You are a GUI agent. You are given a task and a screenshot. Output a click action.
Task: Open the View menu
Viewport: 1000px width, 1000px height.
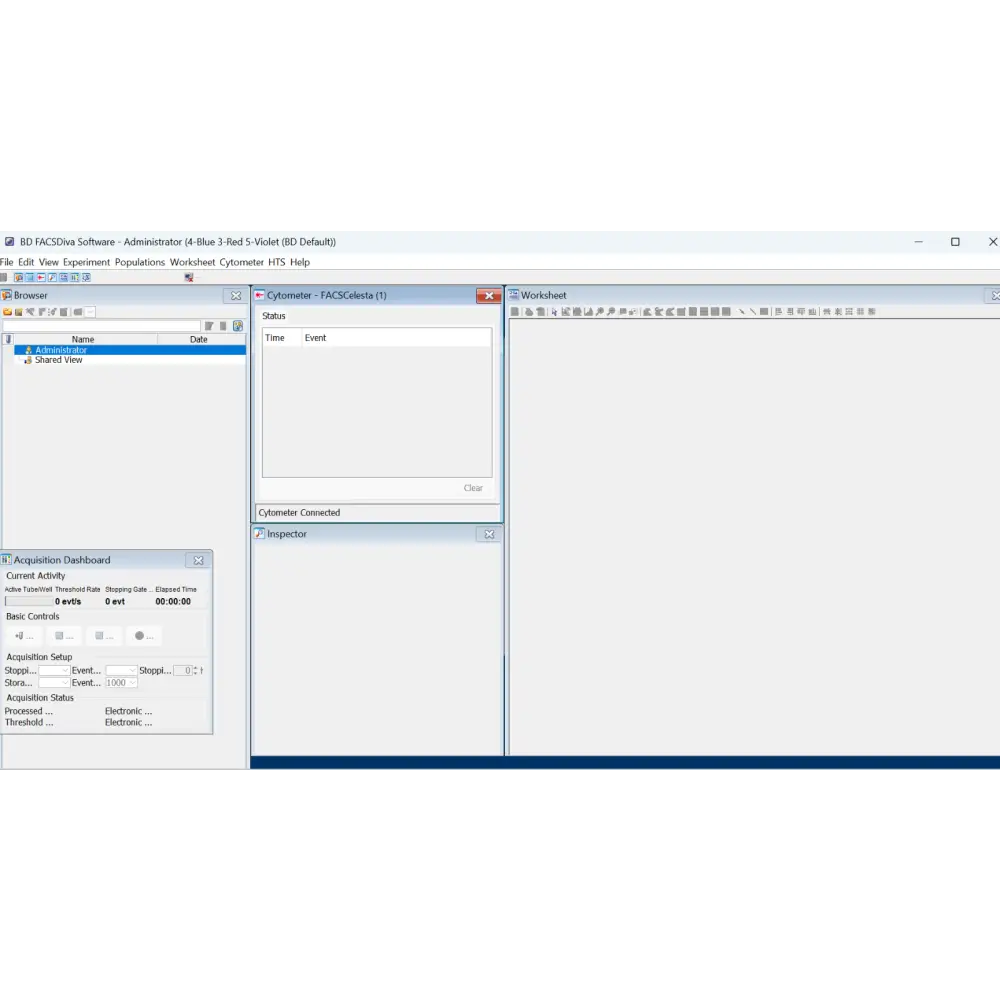pos(48,262)
